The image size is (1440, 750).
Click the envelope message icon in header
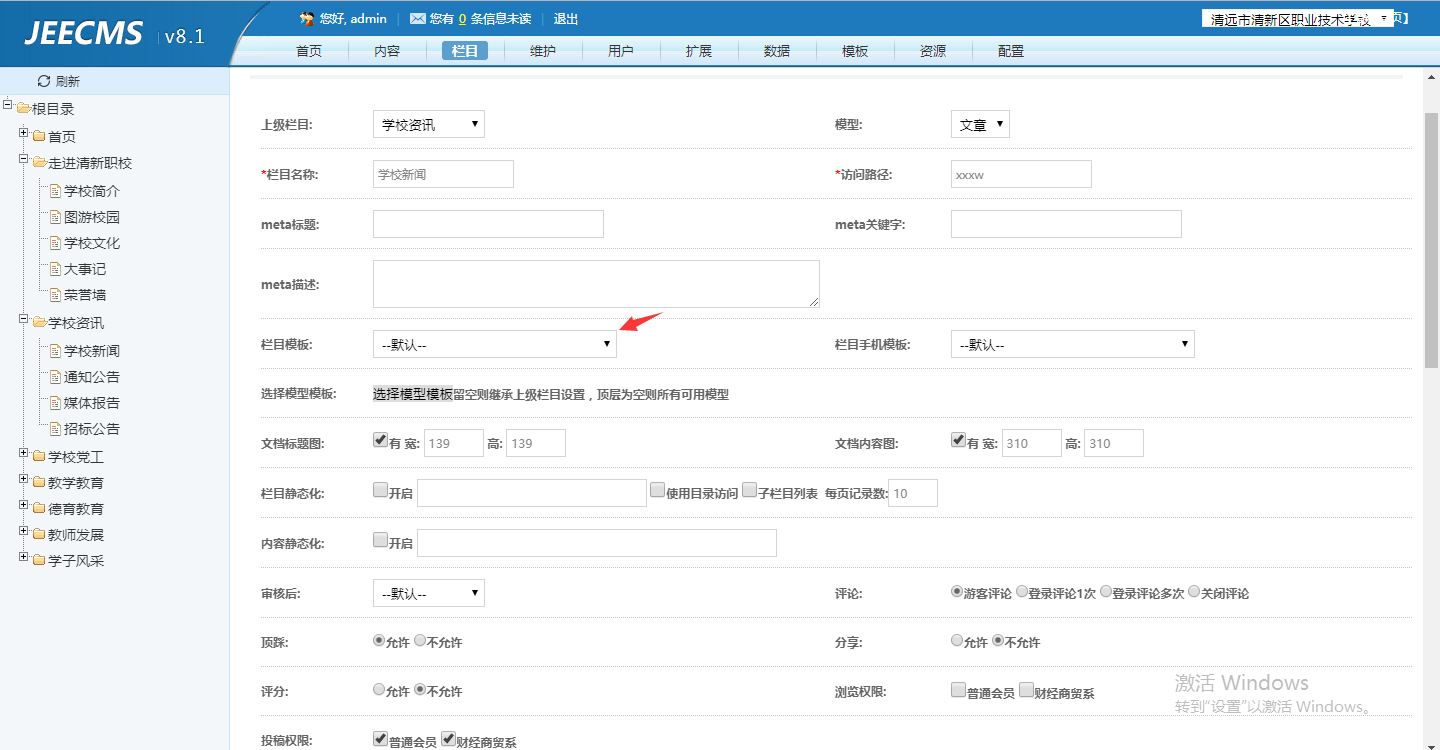tap(417, 19)
